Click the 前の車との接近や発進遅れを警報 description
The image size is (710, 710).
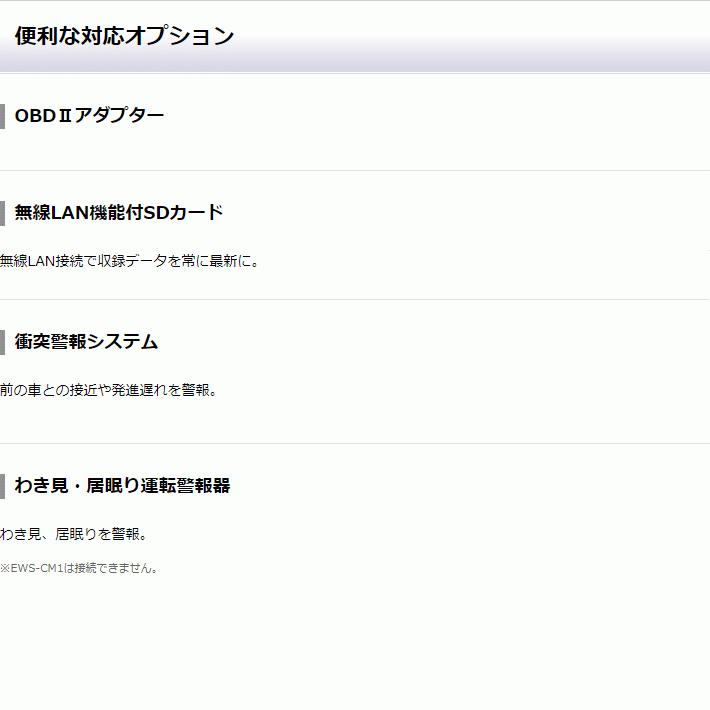[x=108, y=390]
